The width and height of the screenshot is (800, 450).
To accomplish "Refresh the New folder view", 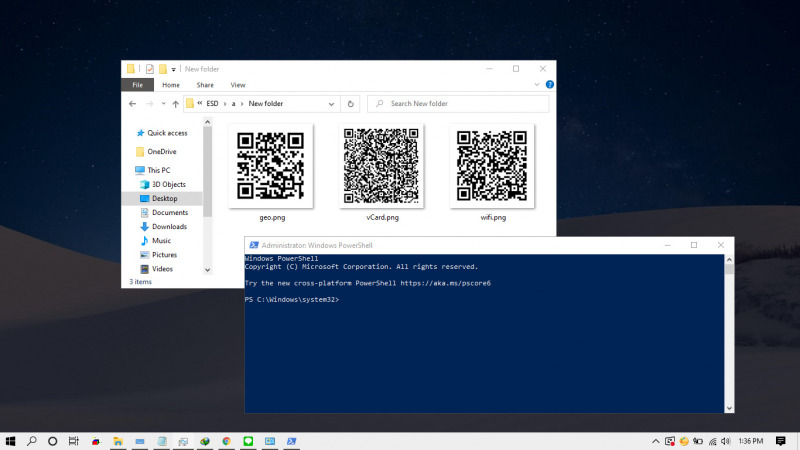I will pos(351,104).
